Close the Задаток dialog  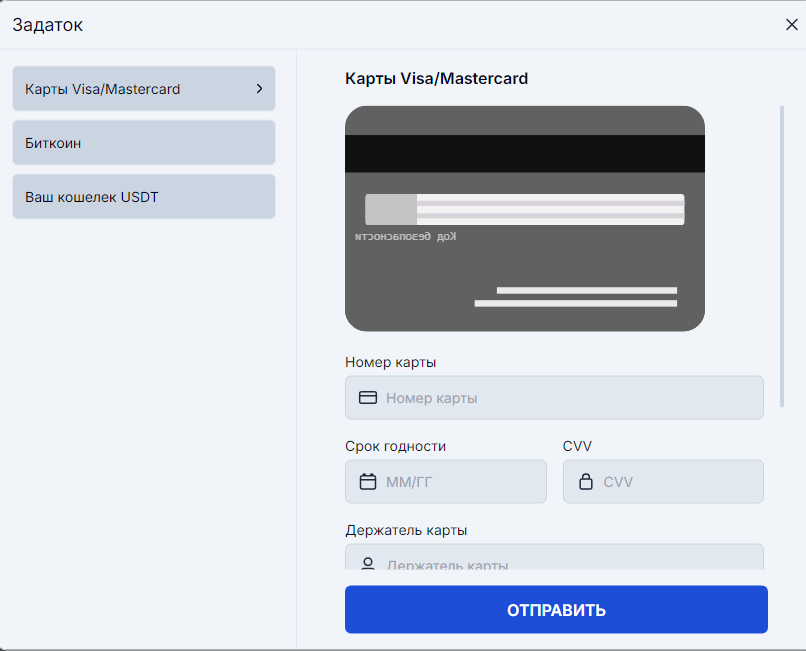coord(792,24)
